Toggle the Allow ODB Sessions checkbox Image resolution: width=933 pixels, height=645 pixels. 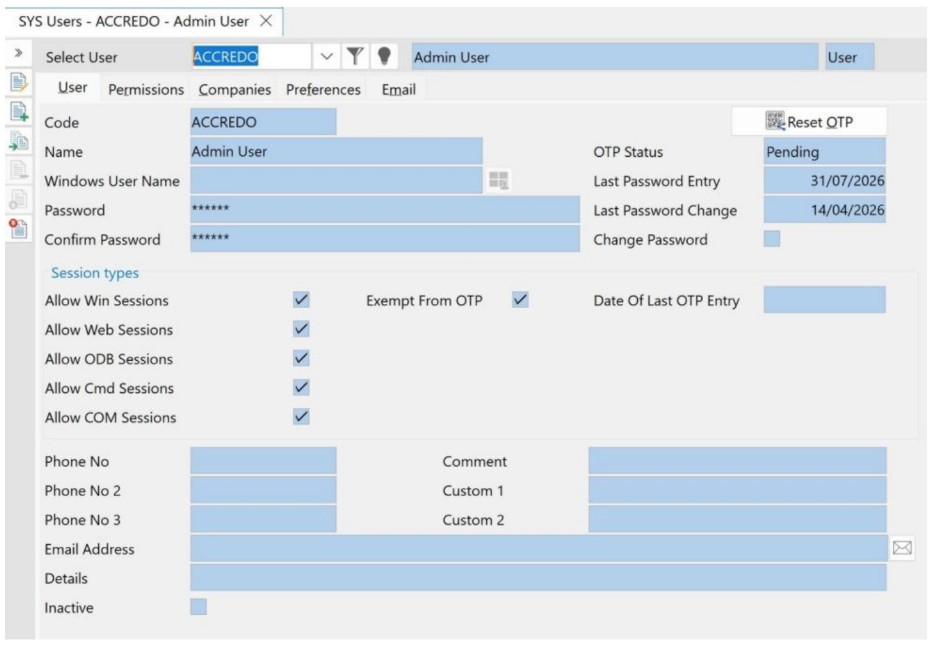(301, 358)
